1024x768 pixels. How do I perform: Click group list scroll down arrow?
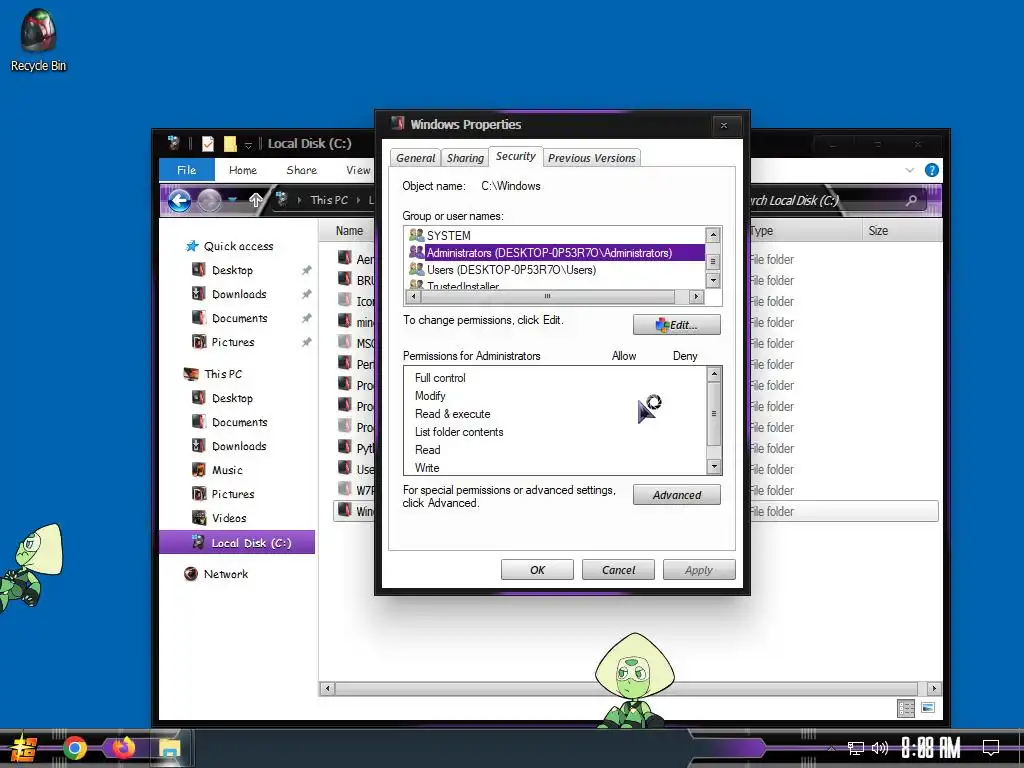click(x=713, y=280)
